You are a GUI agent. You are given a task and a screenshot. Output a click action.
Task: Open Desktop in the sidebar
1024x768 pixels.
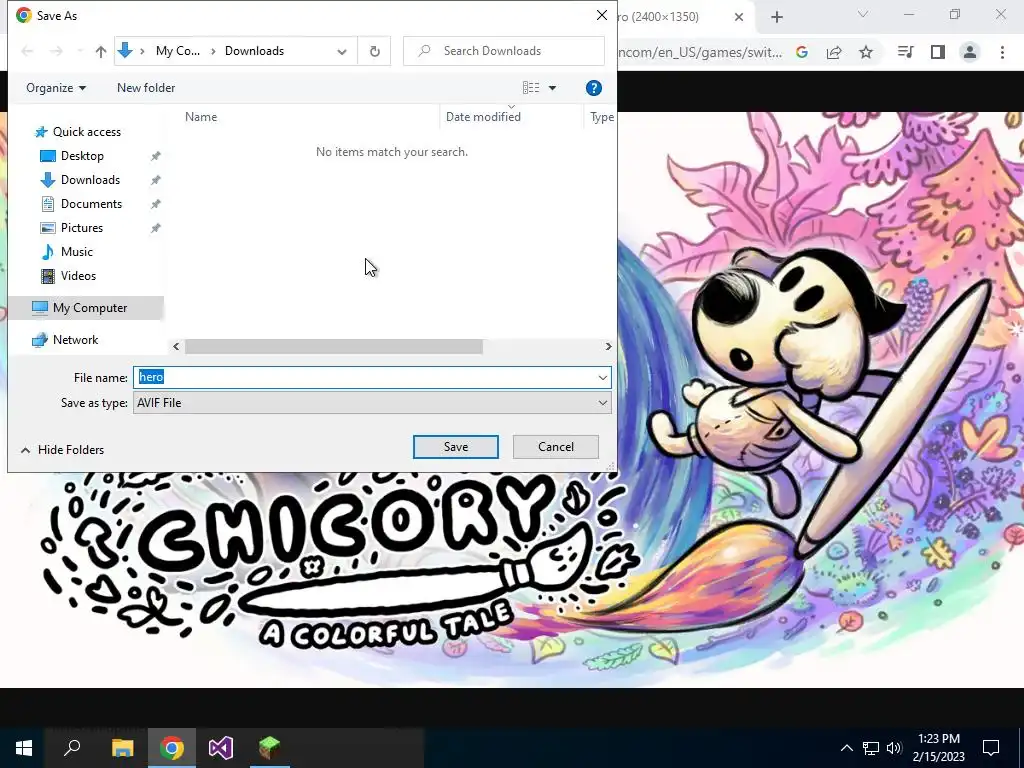pos(82,156)
